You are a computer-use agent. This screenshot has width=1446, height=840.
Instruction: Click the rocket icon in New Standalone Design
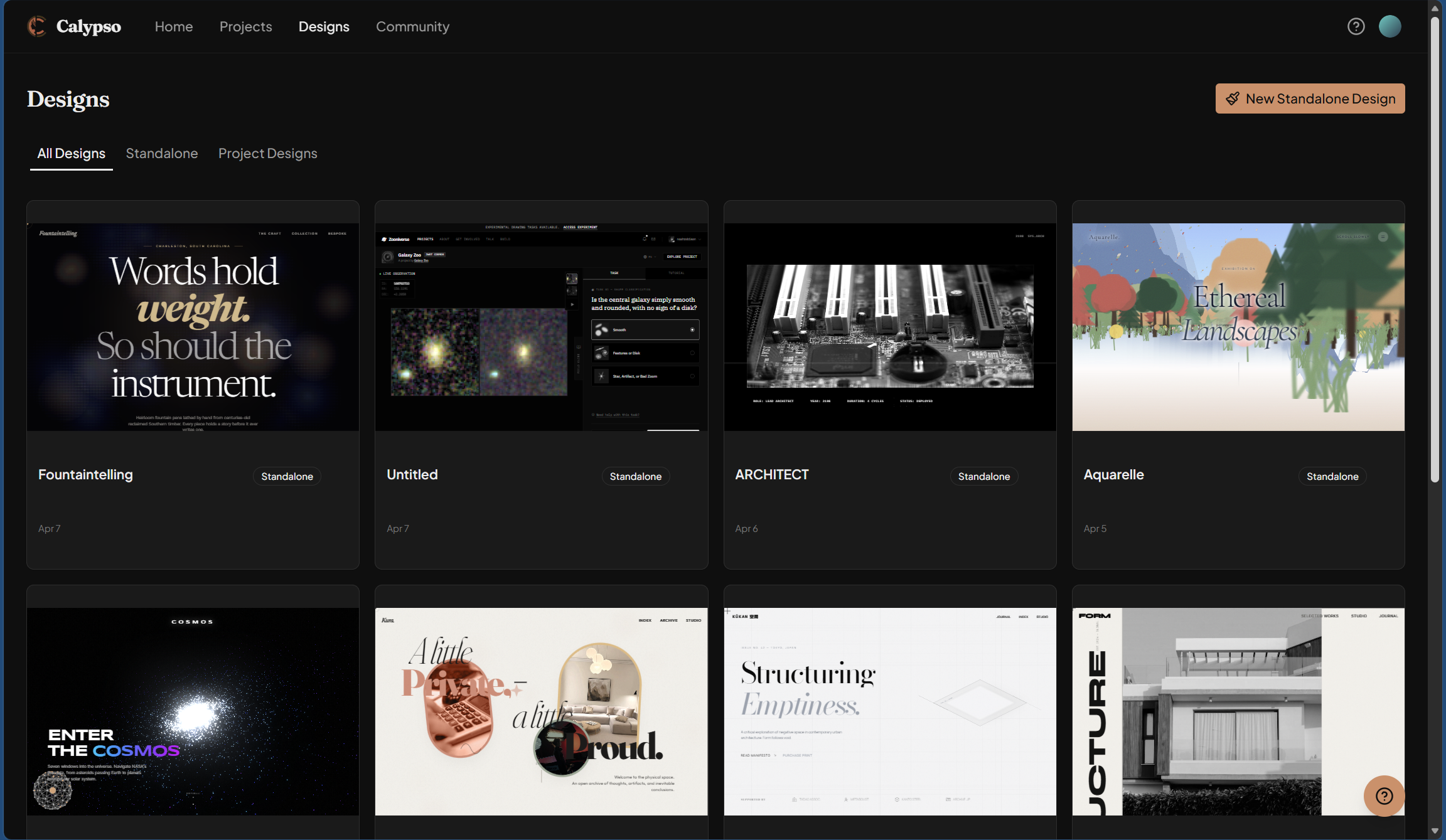pyautogui.click(x=1234, y=98)
